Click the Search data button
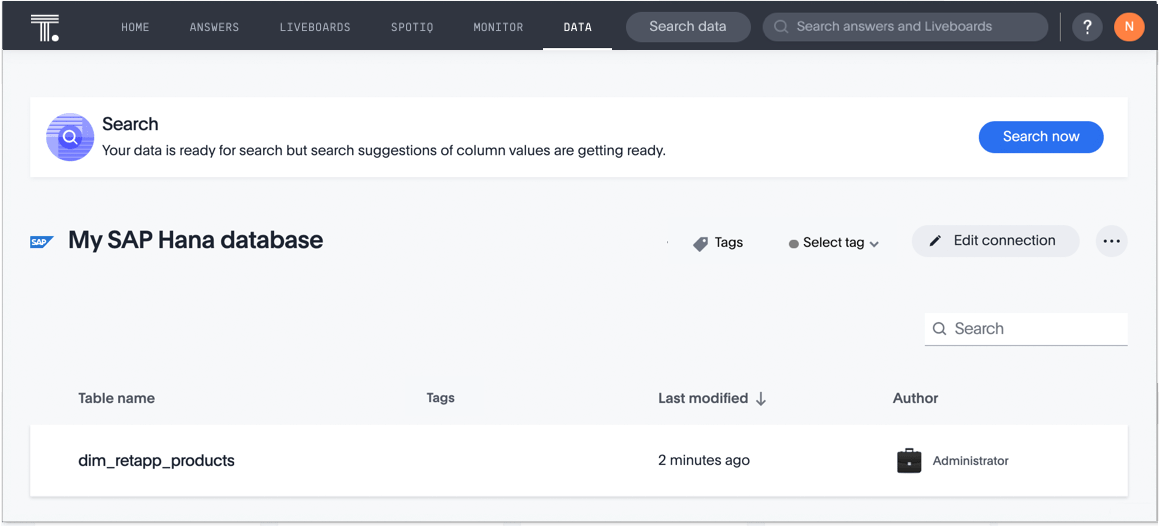Screen dimensions: 1163x527 [x=688, y=27]
